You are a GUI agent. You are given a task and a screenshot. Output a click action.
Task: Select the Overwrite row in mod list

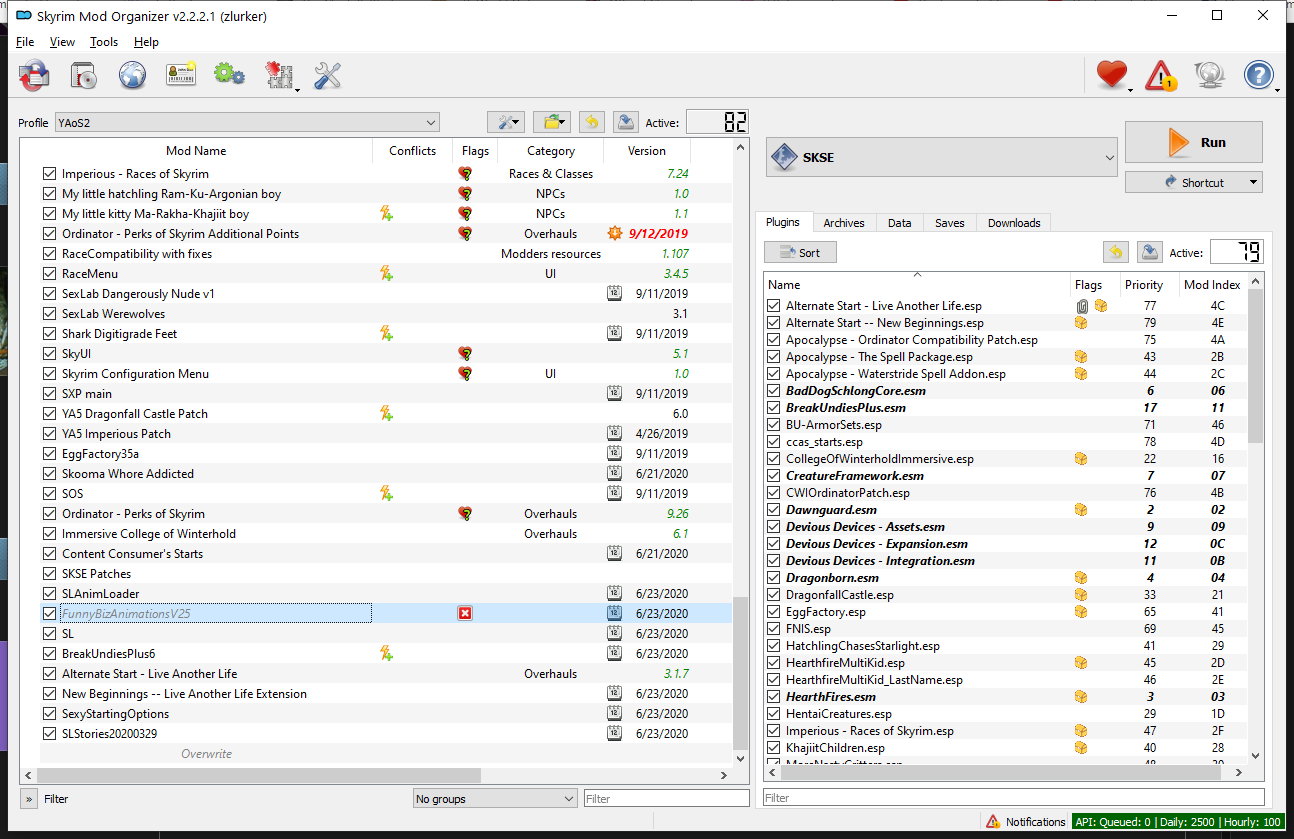point(377,754)
